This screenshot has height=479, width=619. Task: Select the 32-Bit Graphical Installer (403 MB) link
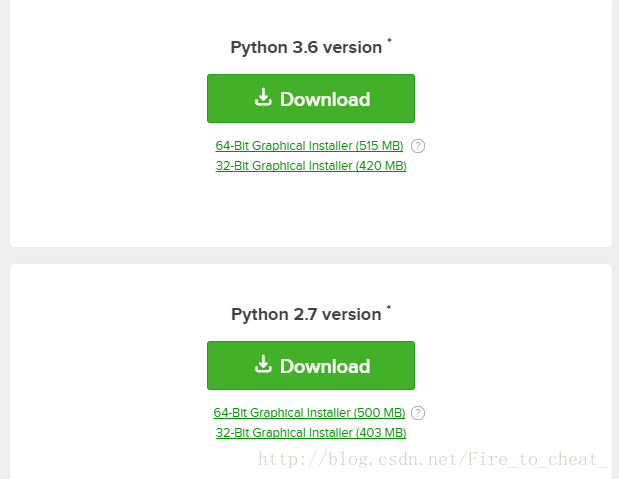[311, 433]
